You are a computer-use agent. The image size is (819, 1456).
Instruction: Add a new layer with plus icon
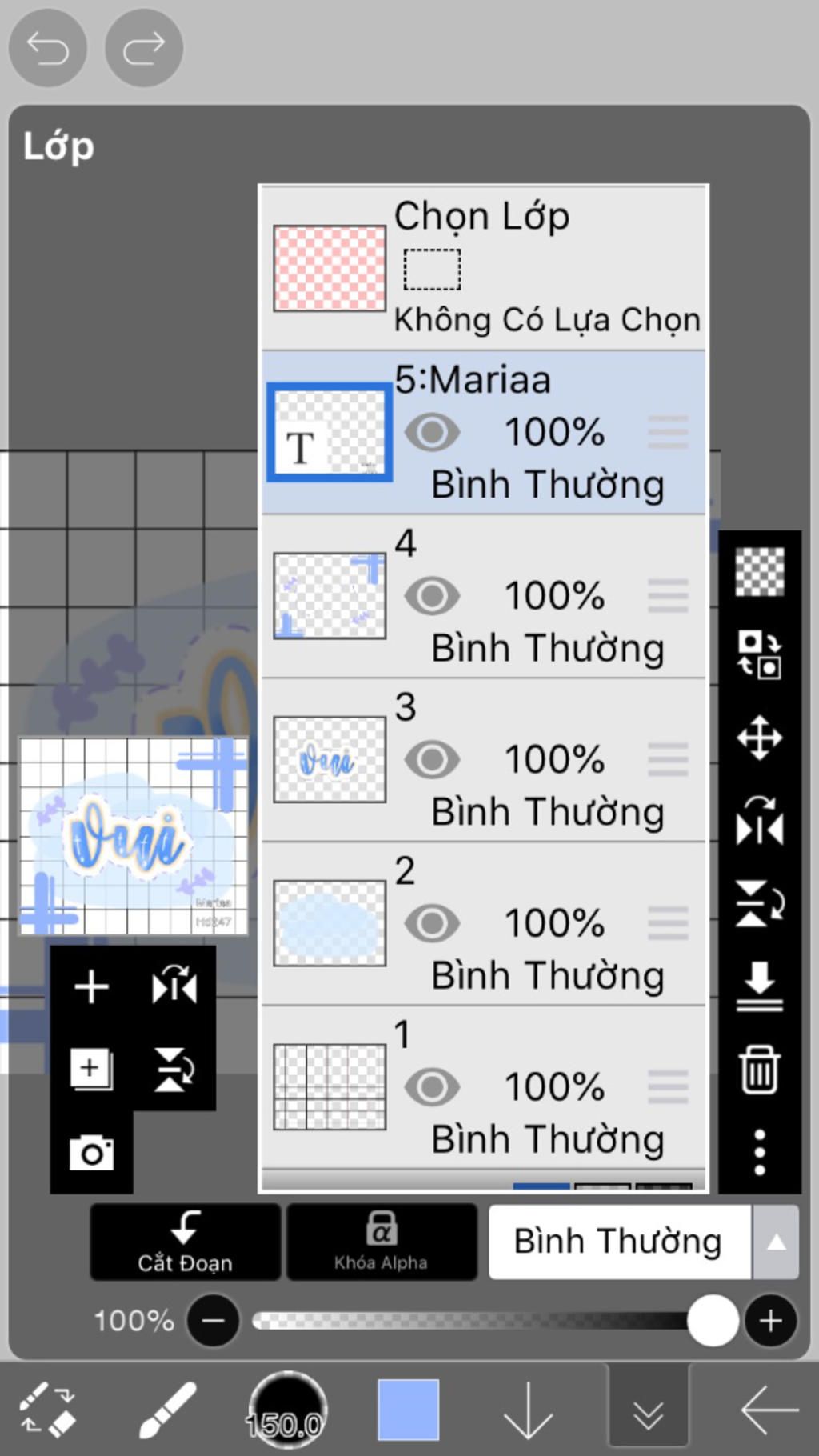click(x=91, y=987)
